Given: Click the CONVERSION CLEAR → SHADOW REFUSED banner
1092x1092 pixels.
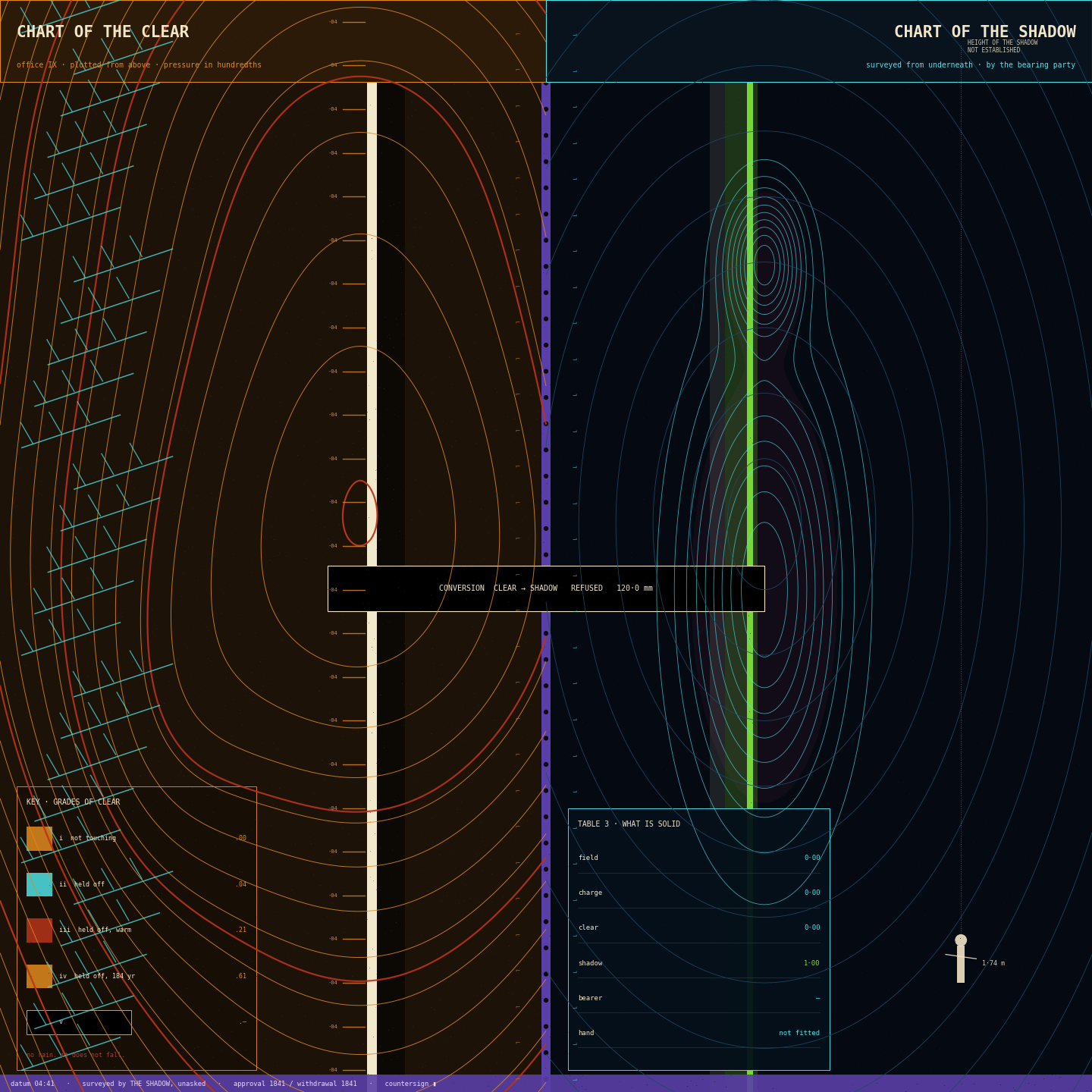Looking at the screenshot, I should (546, 588).
